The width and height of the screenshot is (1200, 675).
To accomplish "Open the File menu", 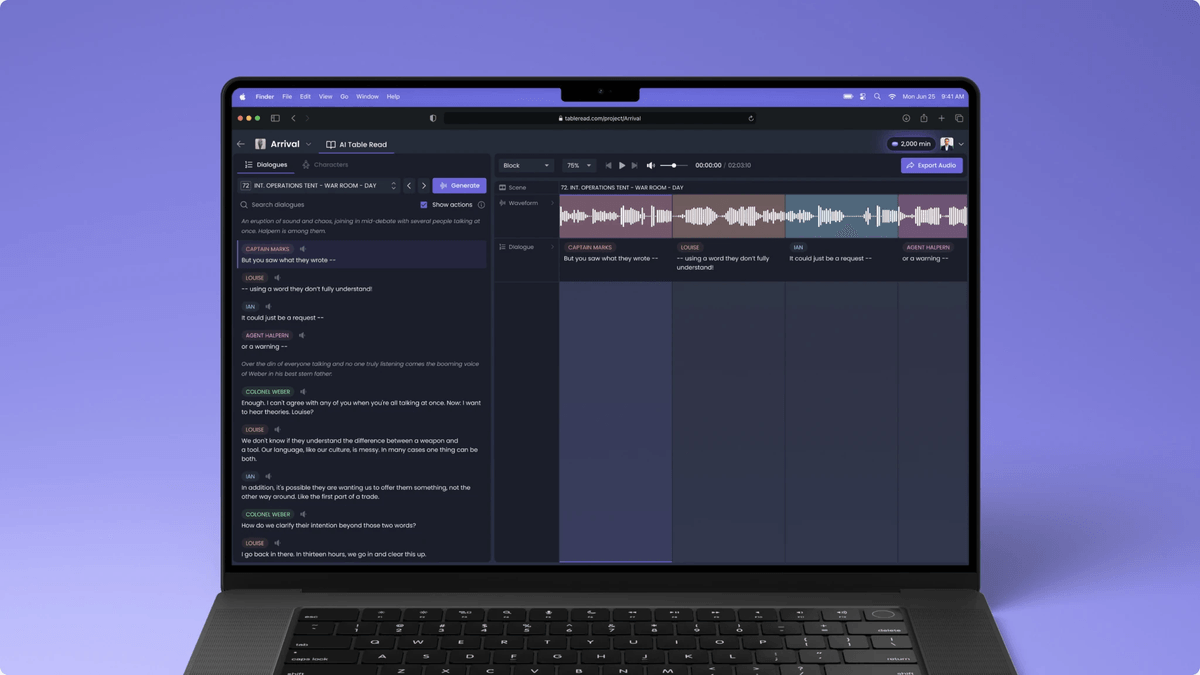I will 287,97.
